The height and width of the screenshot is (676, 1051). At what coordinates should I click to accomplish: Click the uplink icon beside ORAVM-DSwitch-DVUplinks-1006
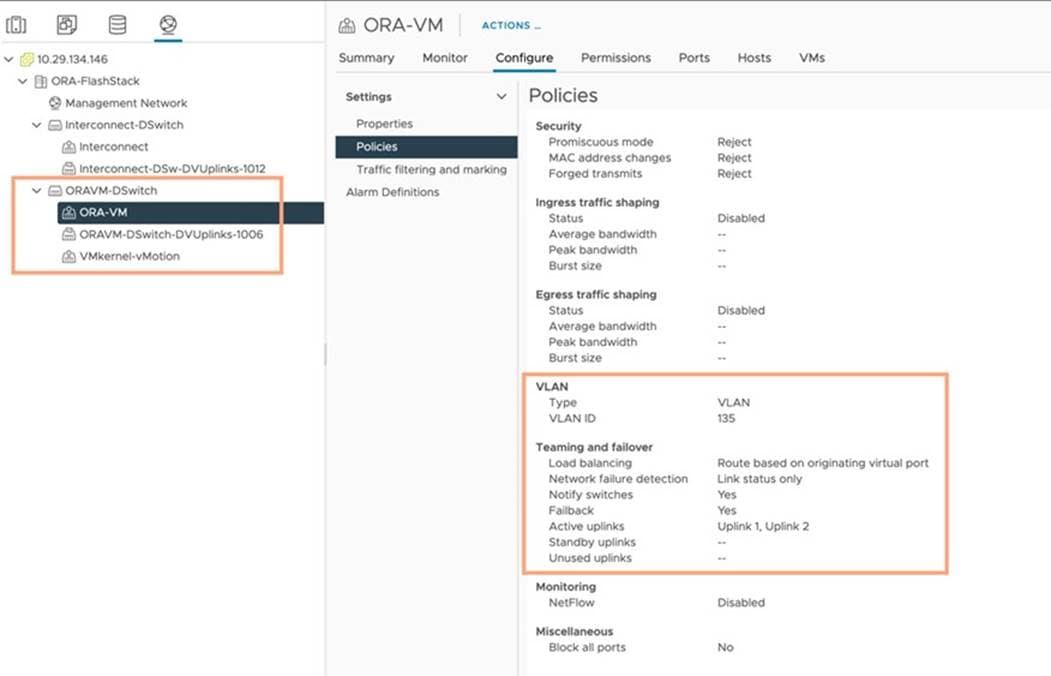pos(68,234)
